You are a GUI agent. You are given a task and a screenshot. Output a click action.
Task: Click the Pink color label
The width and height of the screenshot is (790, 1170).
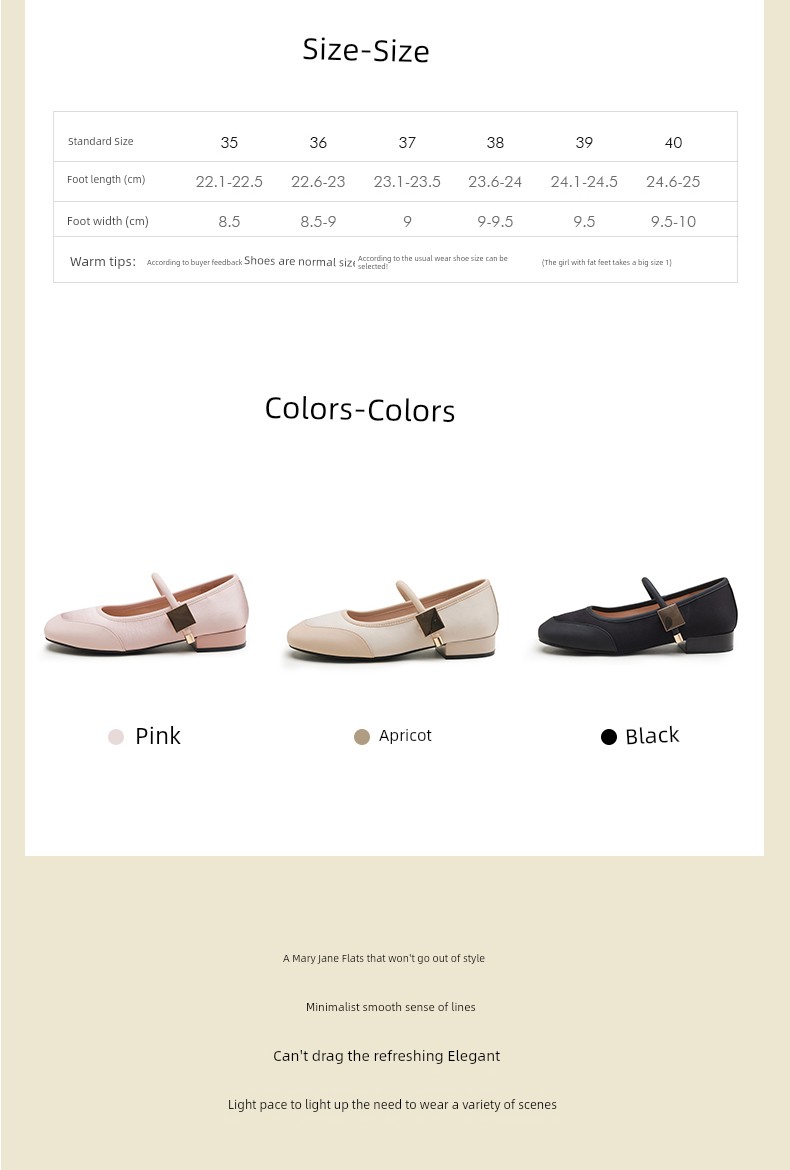pos(157,736)
